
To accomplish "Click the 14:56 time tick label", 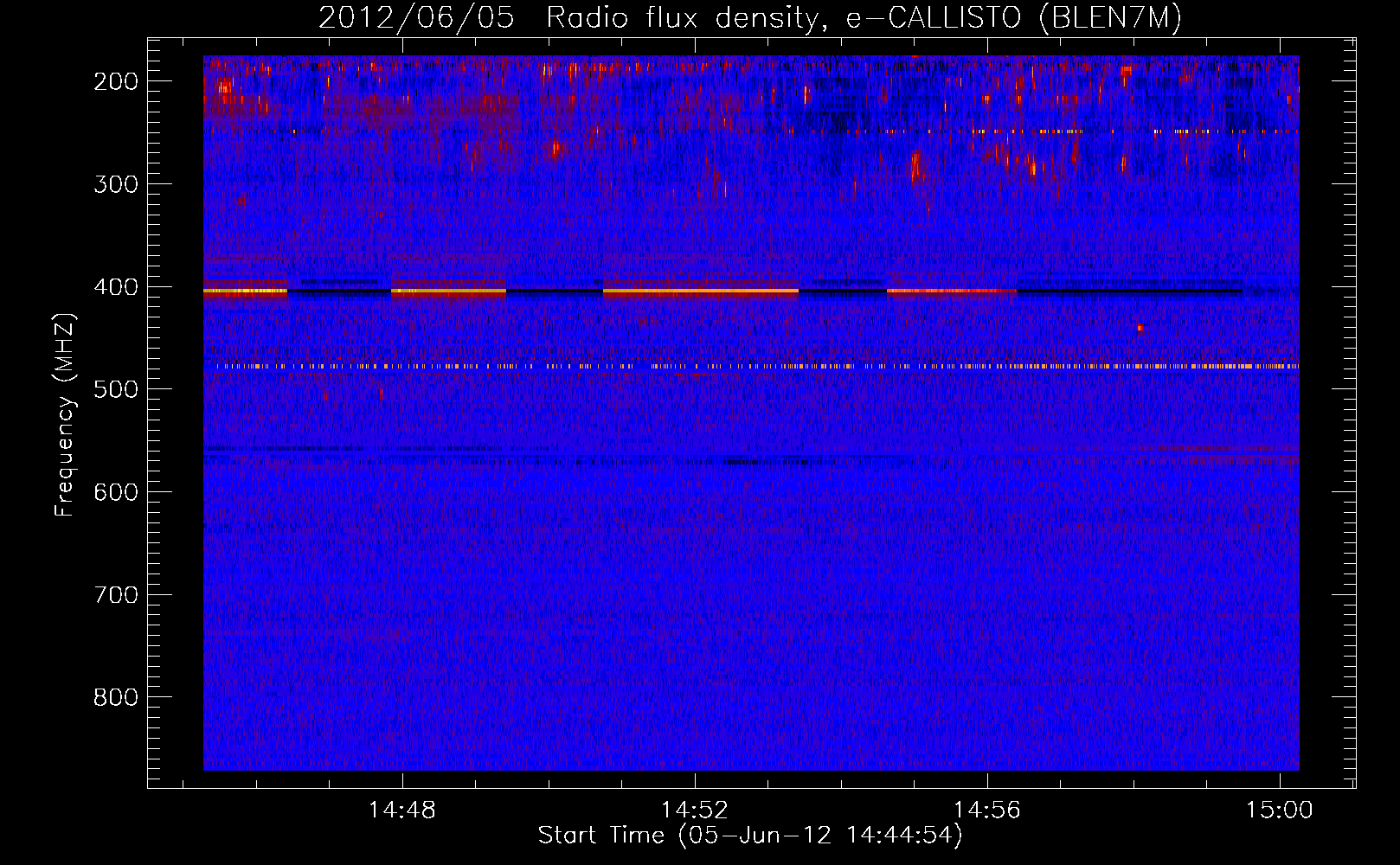I will coord(986,811).
